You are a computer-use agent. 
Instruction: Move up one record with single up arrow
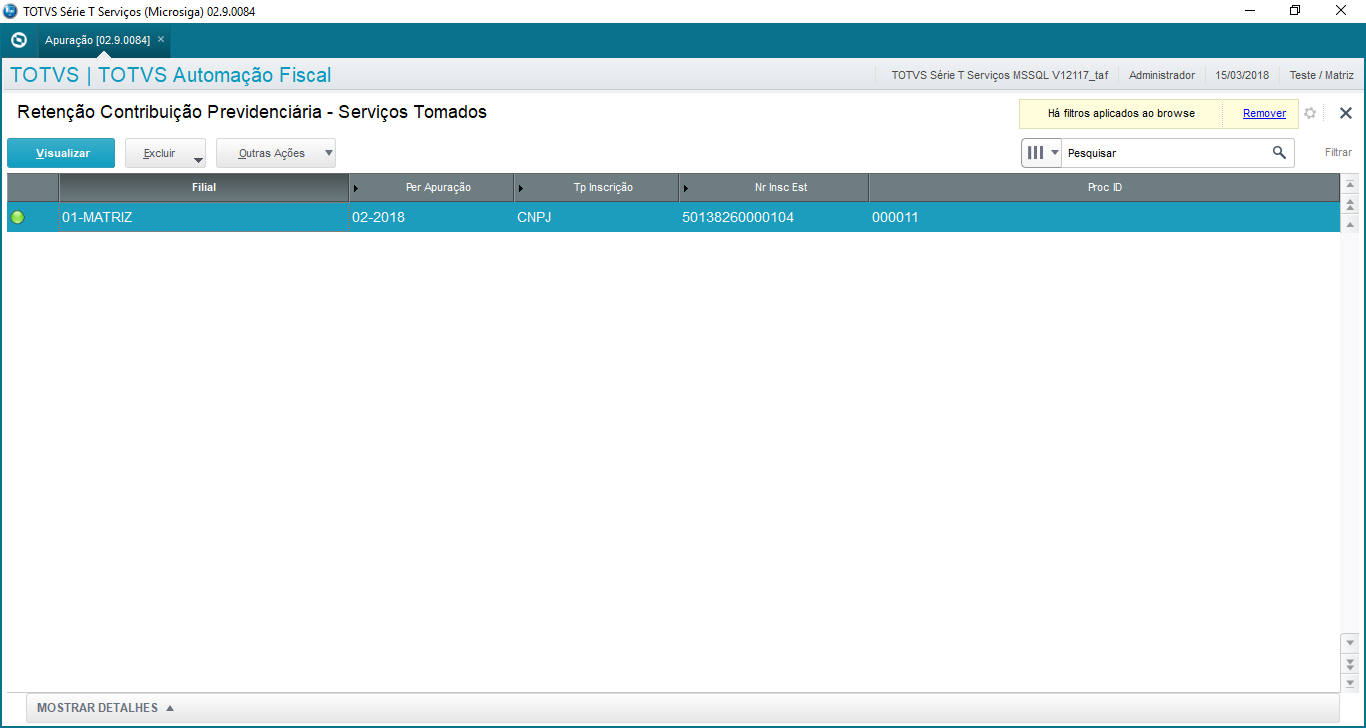point(1350,225)
